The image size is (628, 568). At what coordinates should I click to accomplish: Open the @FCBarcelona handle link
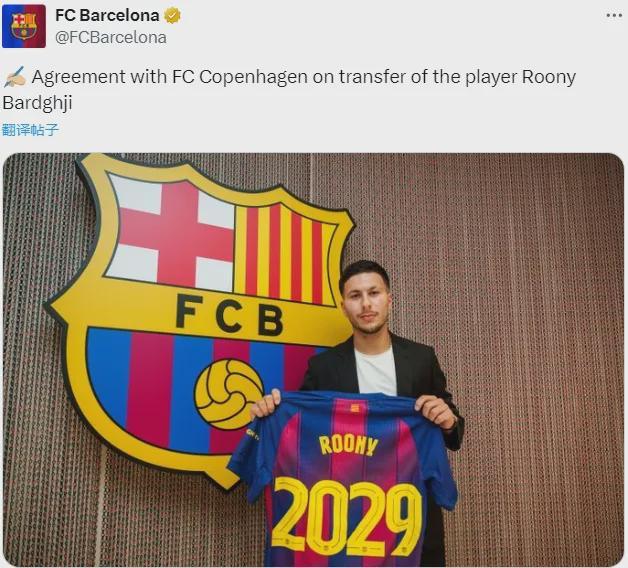click(111, 38)
